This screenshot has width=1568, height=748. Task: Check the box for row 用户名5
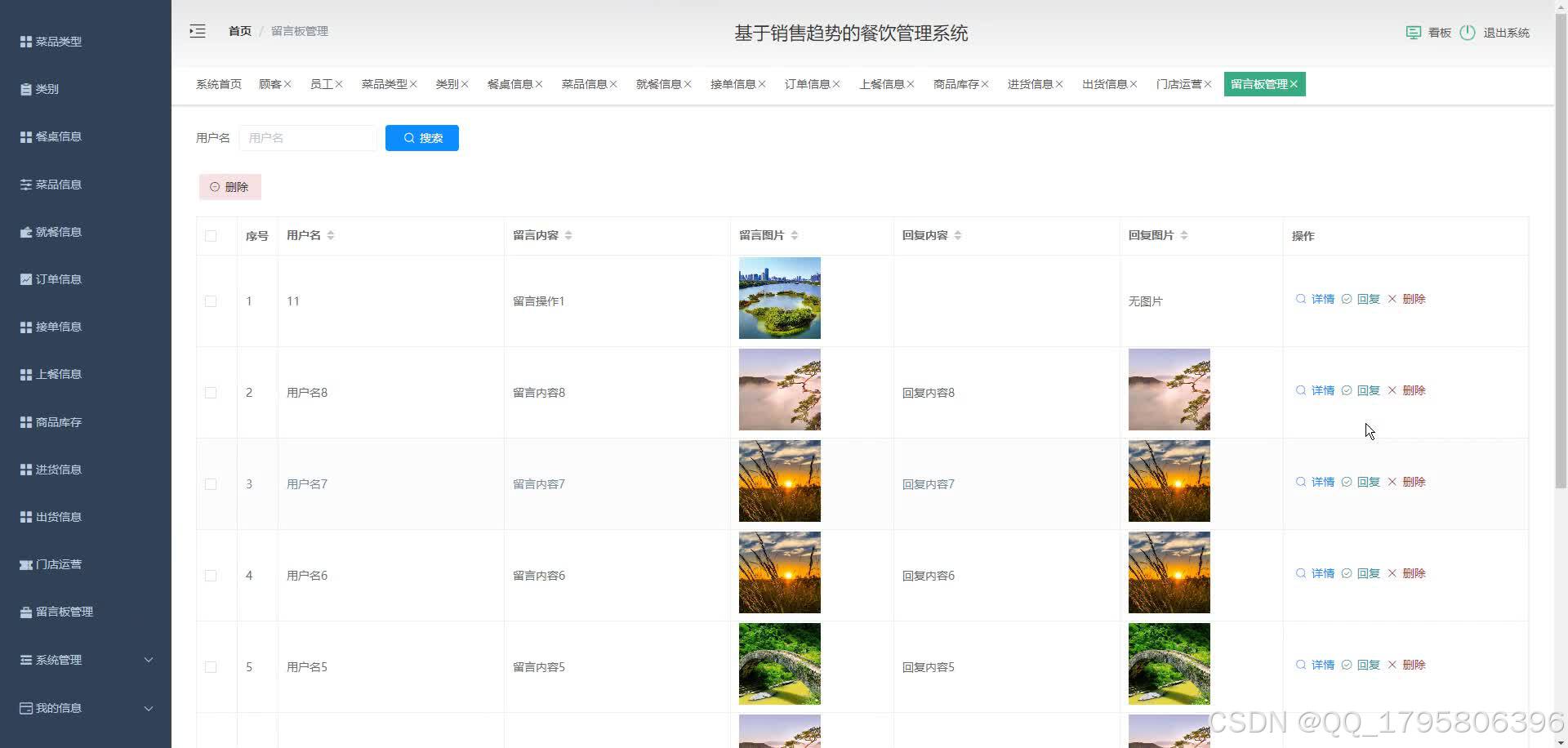[x=211, y=667]
